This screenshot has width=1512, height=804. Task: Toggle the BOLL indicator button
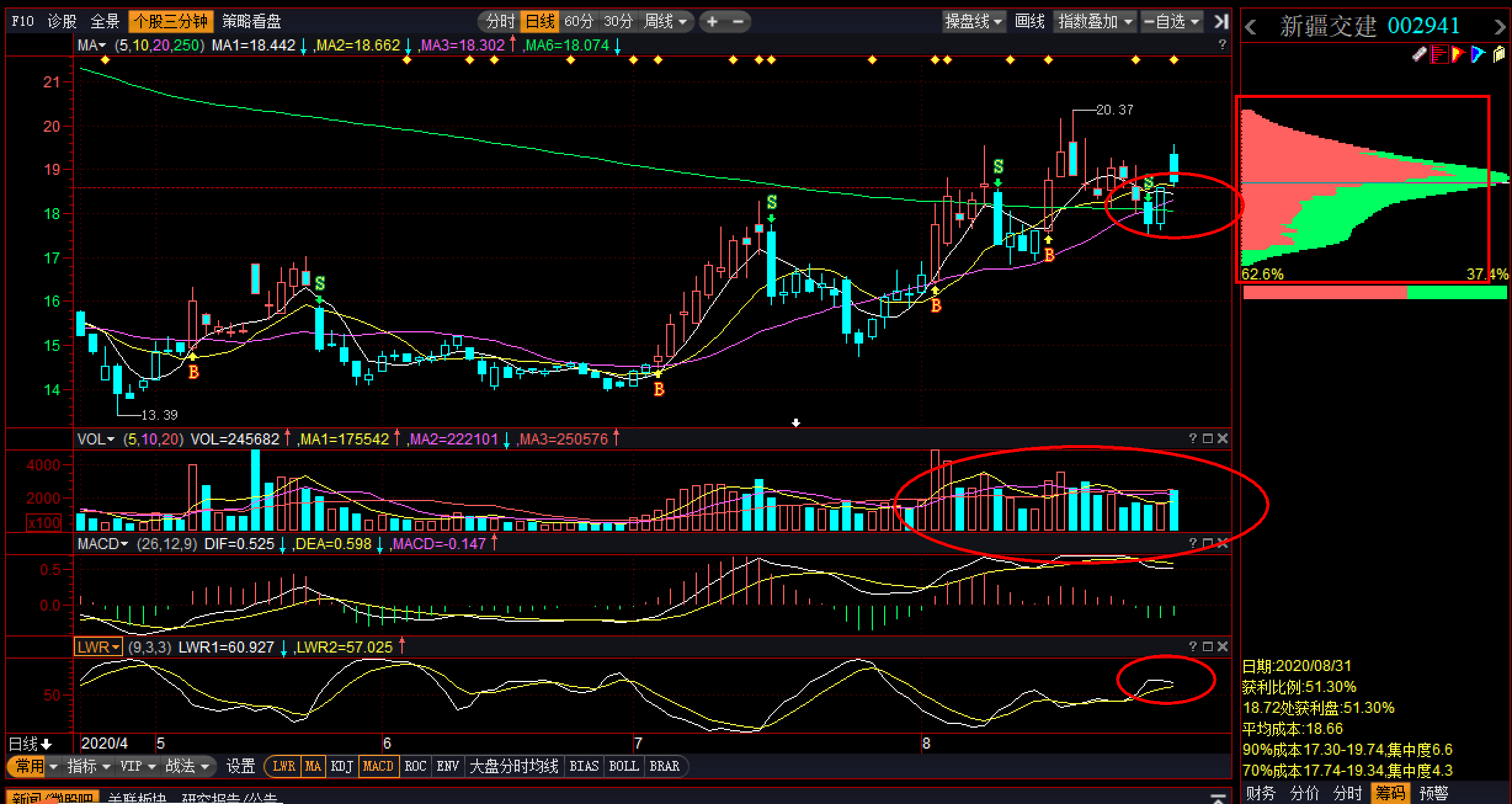pos(623,766)
